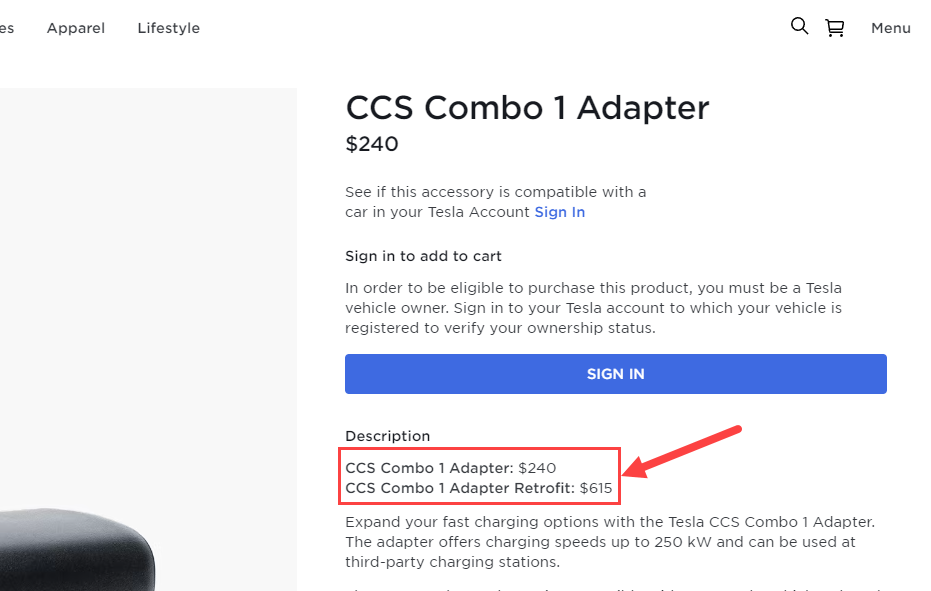Click the CCS Combo 1 Adapter: $240 line
Viewport: 931px width, 591px height.
[450, 468]
